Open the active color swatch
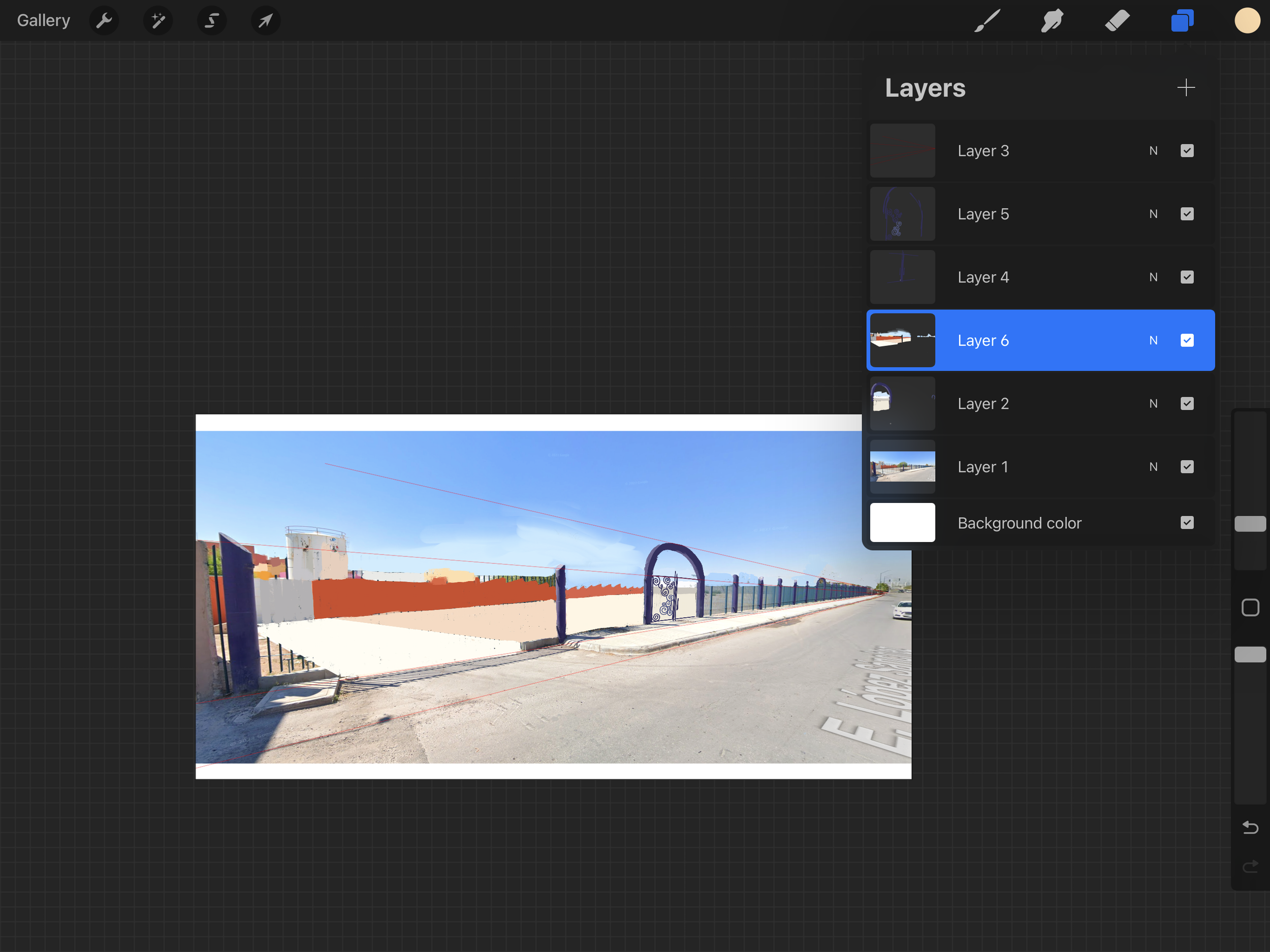 tap(1247, 21)
